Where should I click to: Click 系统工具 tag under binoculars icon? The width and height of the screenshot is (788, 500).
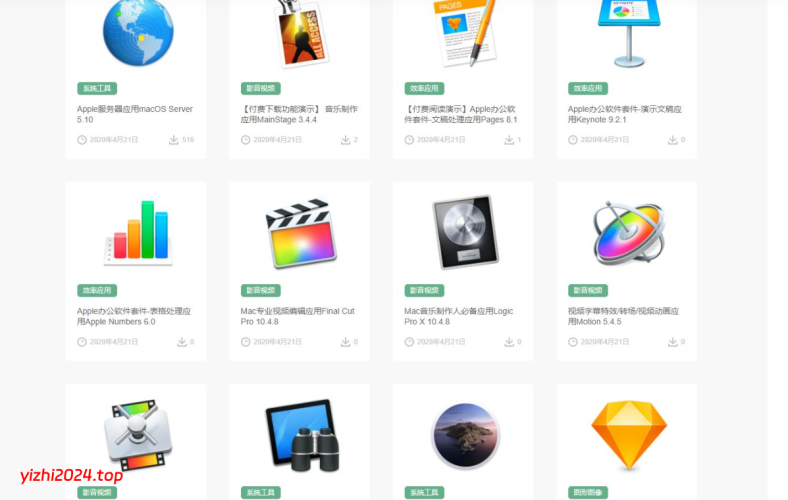[261, 492]
